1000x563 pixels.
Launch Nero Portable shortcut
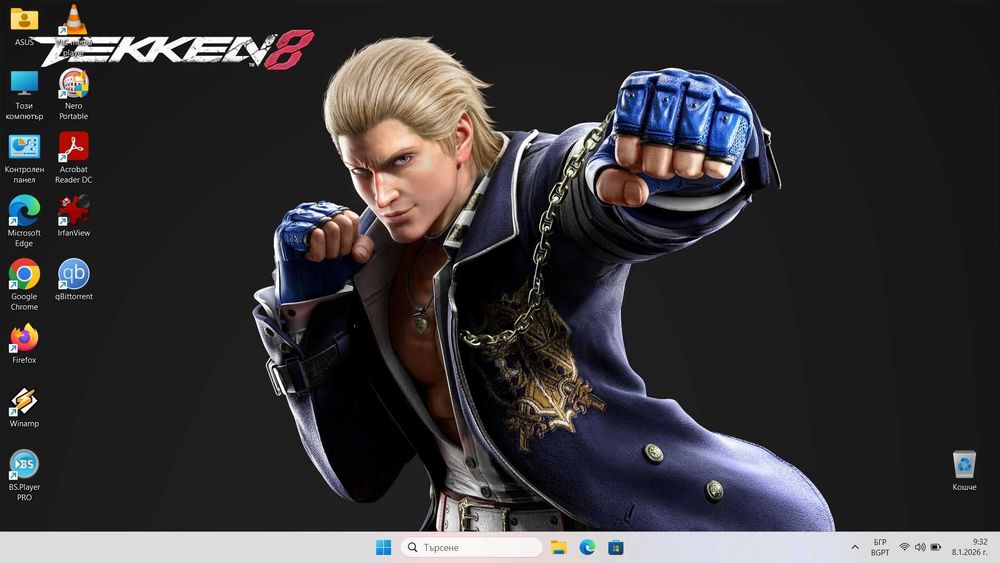click(73, 84)
